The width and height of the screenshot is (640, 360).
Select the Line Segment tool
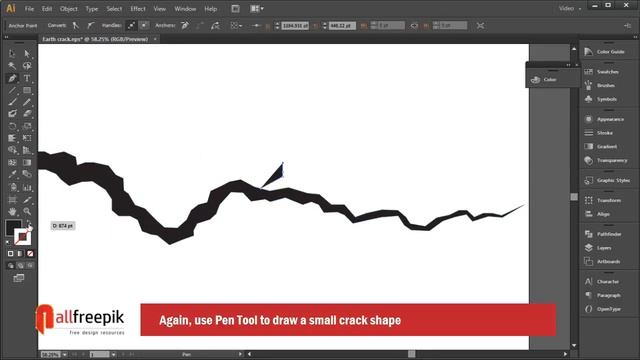pos(12,90)
